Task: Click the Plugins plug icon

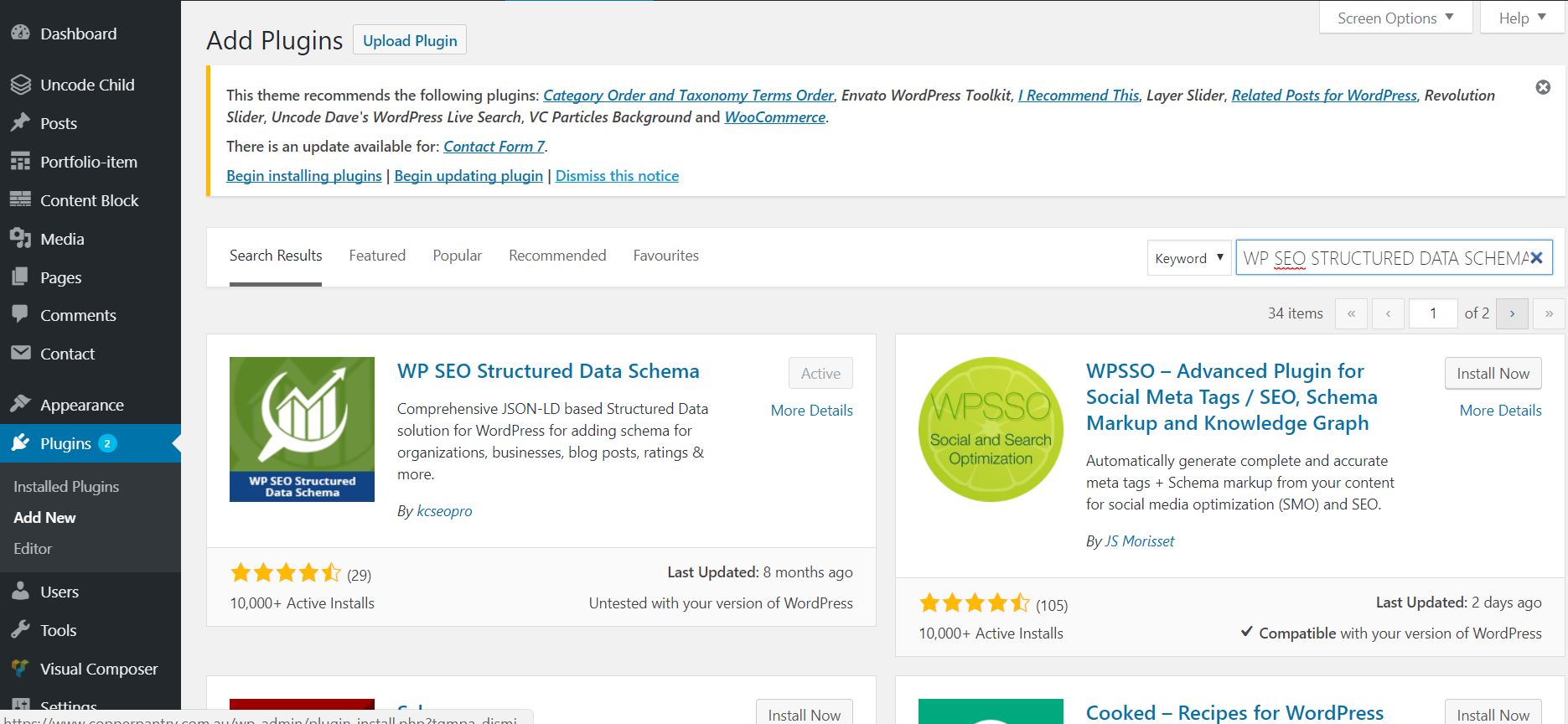Action: (x=20, y=443)
